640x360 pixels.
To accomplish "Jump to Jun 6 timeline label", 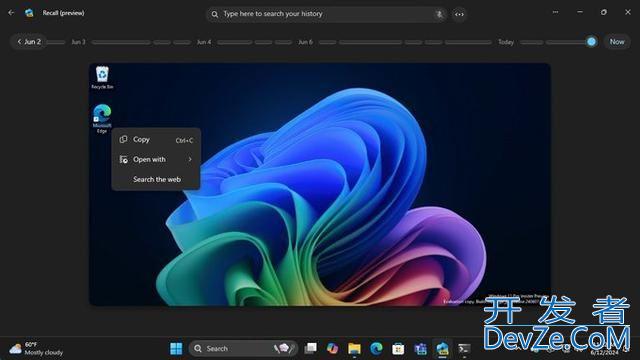I will 305,42.
